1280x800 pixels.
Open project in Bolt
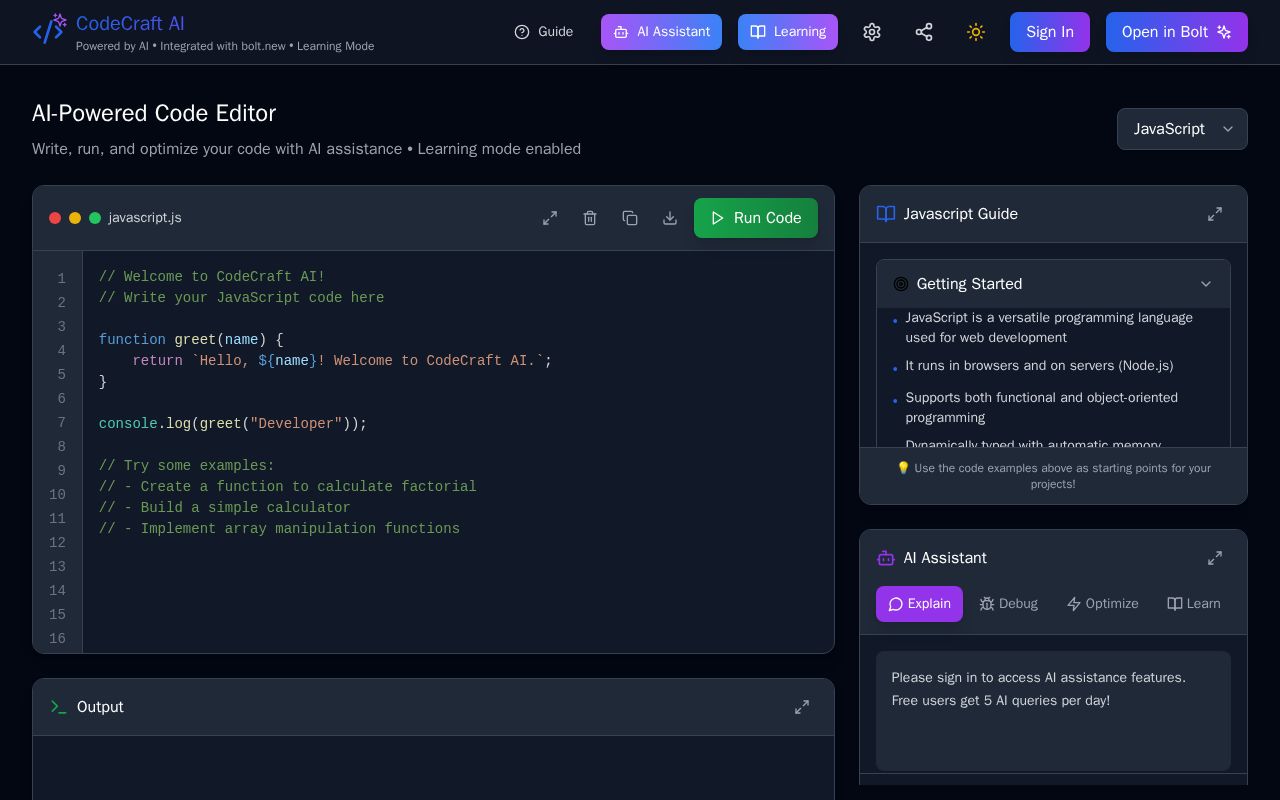[x=1177, y=32]
